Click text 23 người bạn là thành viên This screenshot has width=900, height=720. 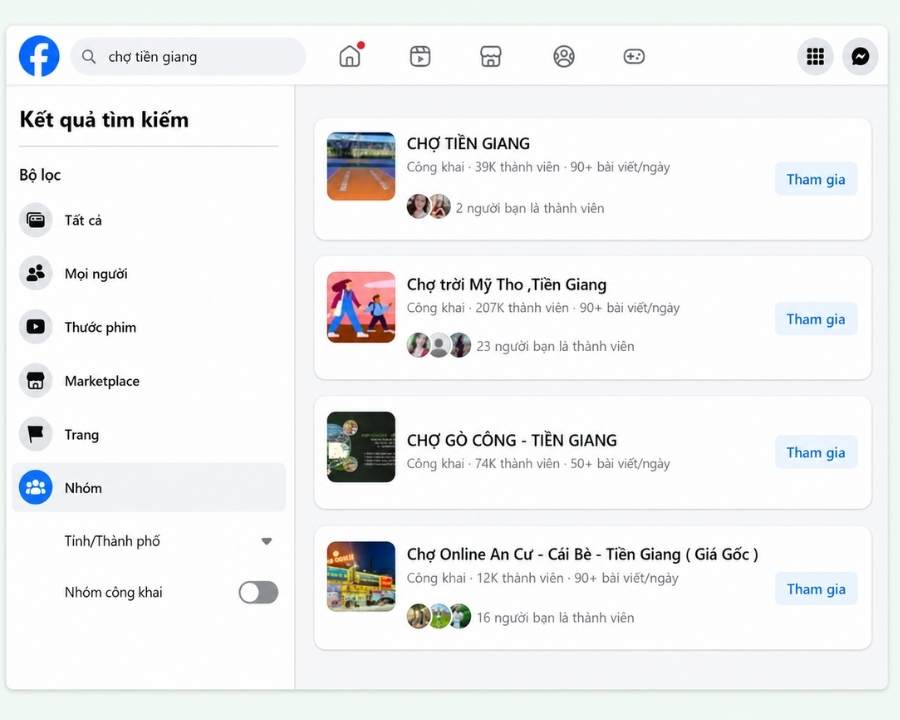coord(555,346)
